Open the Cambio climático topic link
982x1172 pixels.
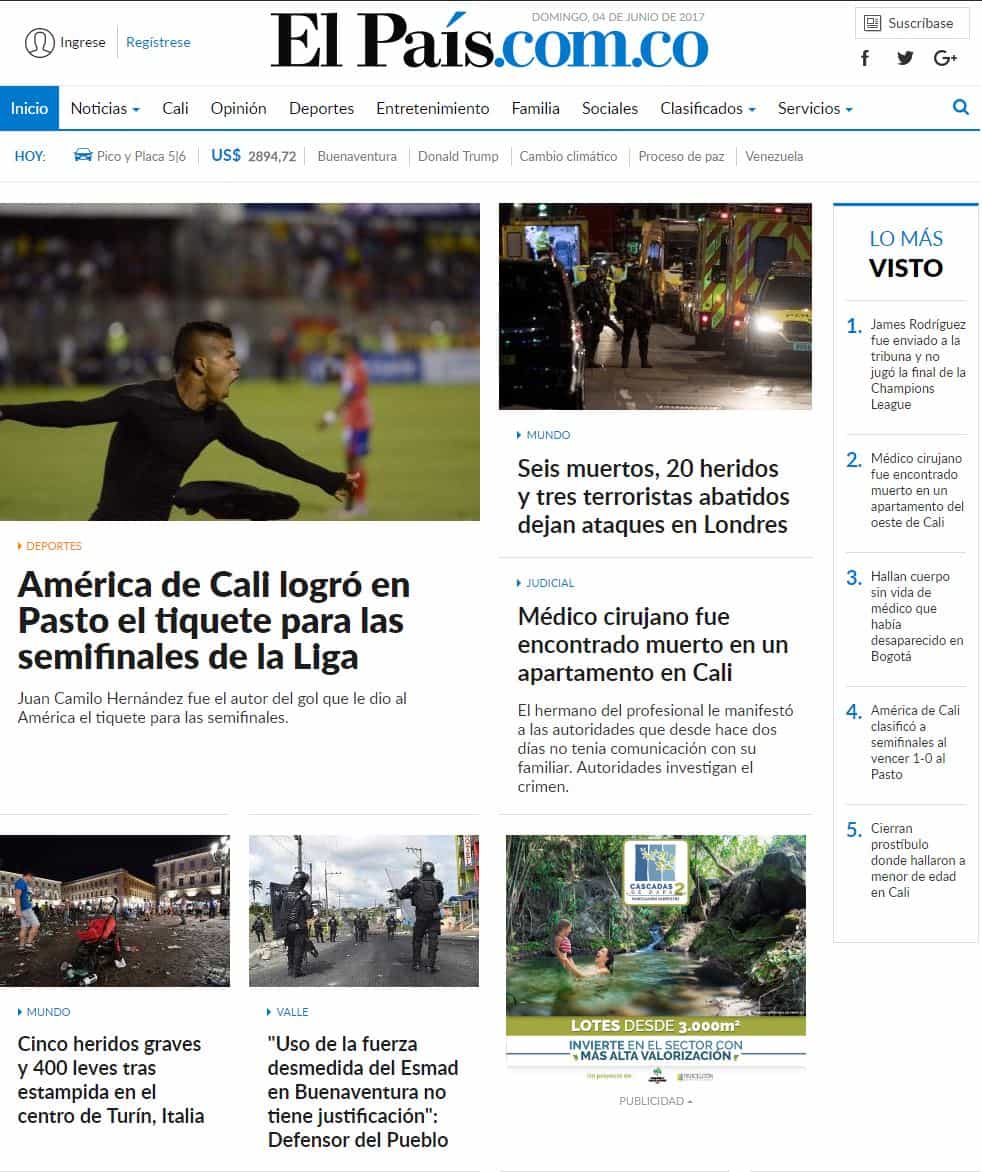point(568,156)
